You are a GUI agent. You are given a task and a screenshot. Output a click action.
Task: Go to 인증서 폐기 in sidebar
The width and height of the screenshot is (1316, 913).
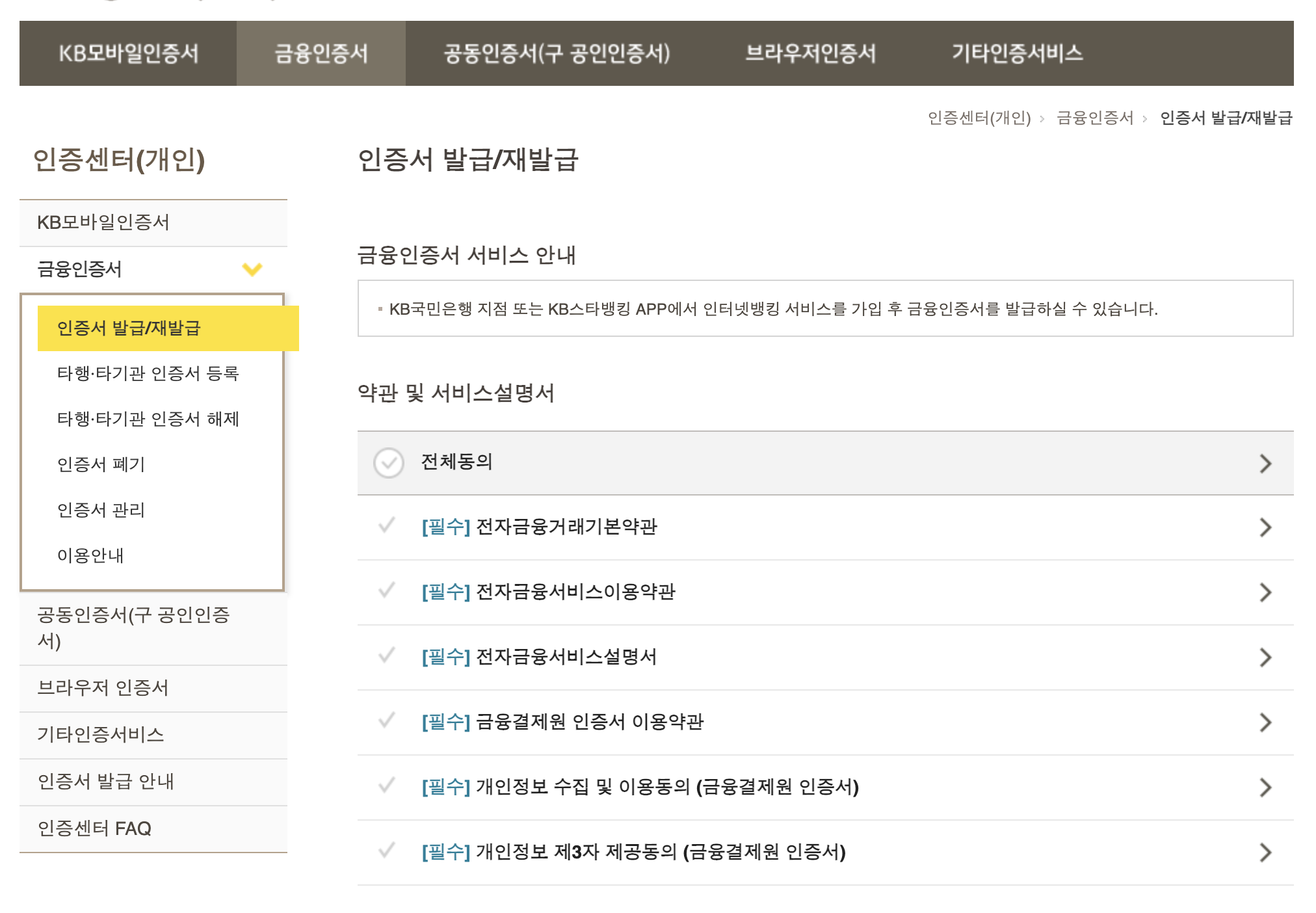[101, 464]
